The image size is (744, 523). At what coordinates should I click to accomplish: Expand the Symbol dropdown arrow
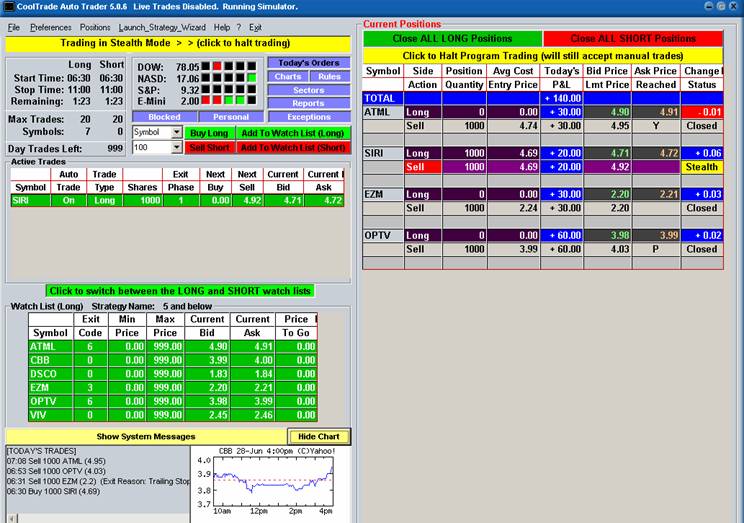tap(177, 132)
